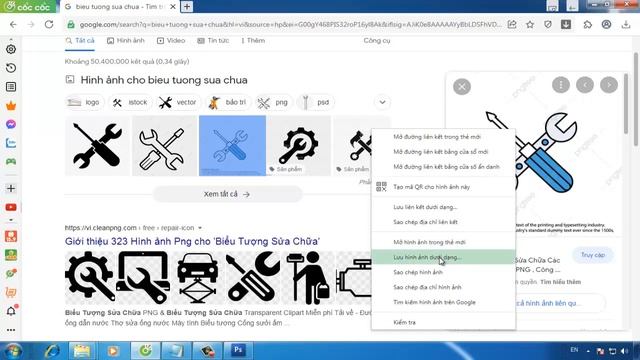Select the 'vector' filter chip
The height and width of the screenshot is (360, 640).
point(178,102)
